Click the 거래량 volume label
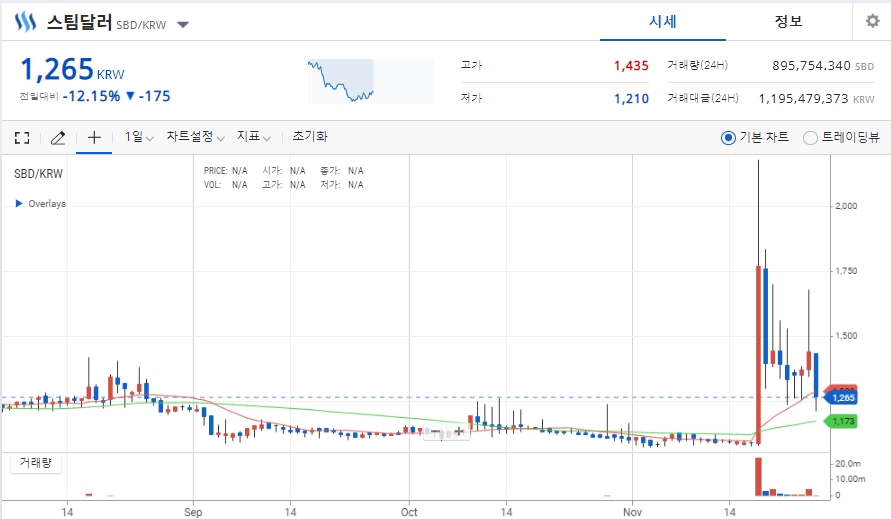 coord(35,463)
